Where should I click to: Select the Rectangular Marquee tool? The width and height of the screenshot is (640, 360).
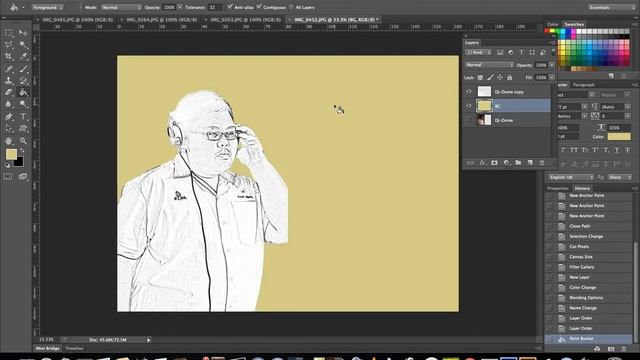pos(9,33)
